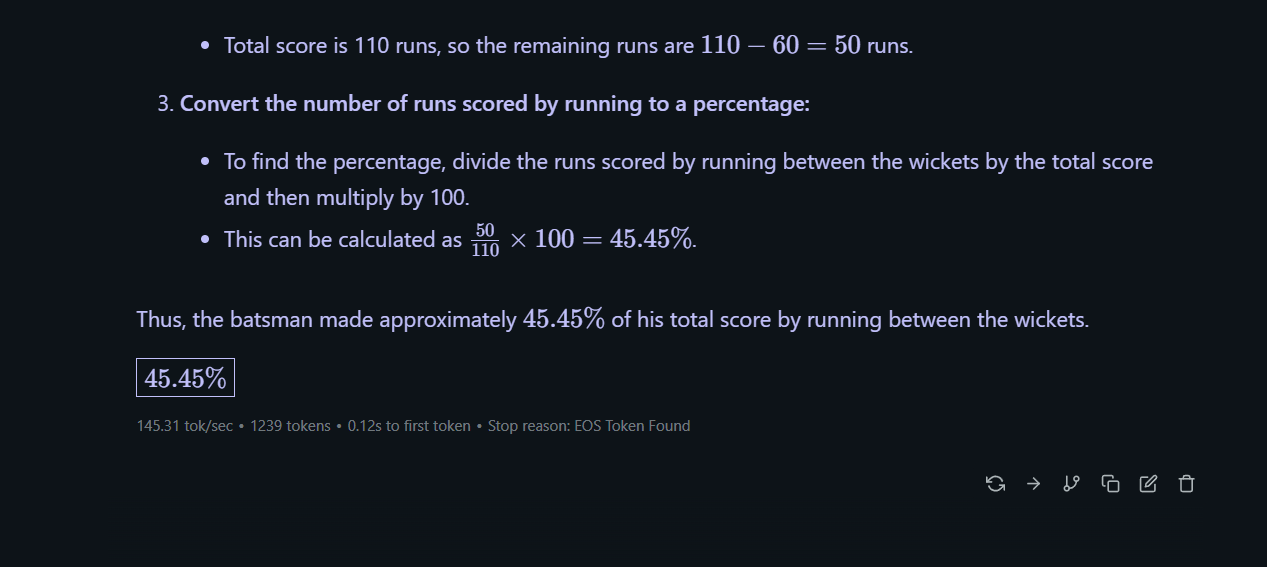Click the boxed 45.45% final answer
Viewport: 1267px width, 567px height.
(185, 378)
